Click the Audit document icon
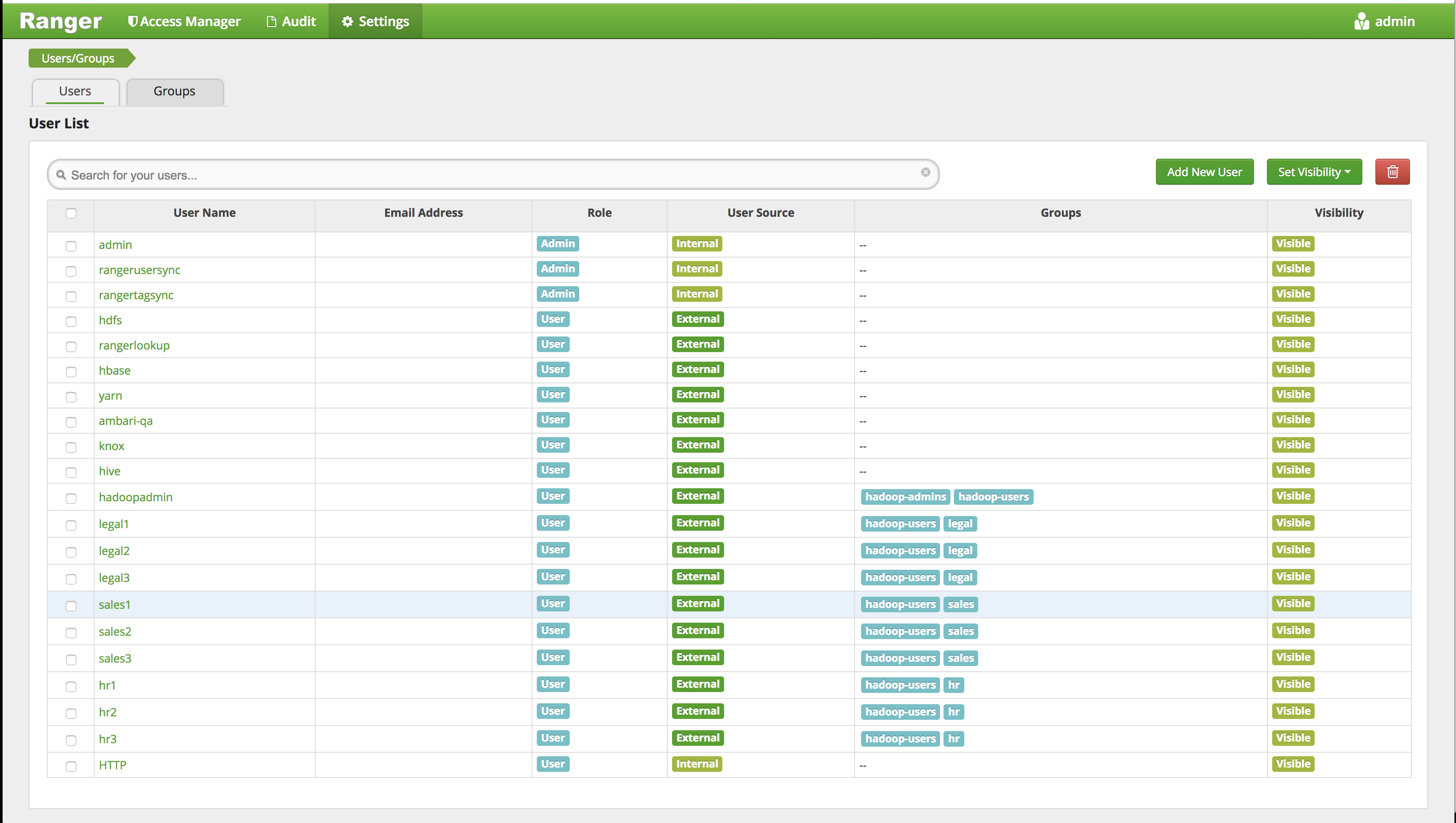 [271, 22]
